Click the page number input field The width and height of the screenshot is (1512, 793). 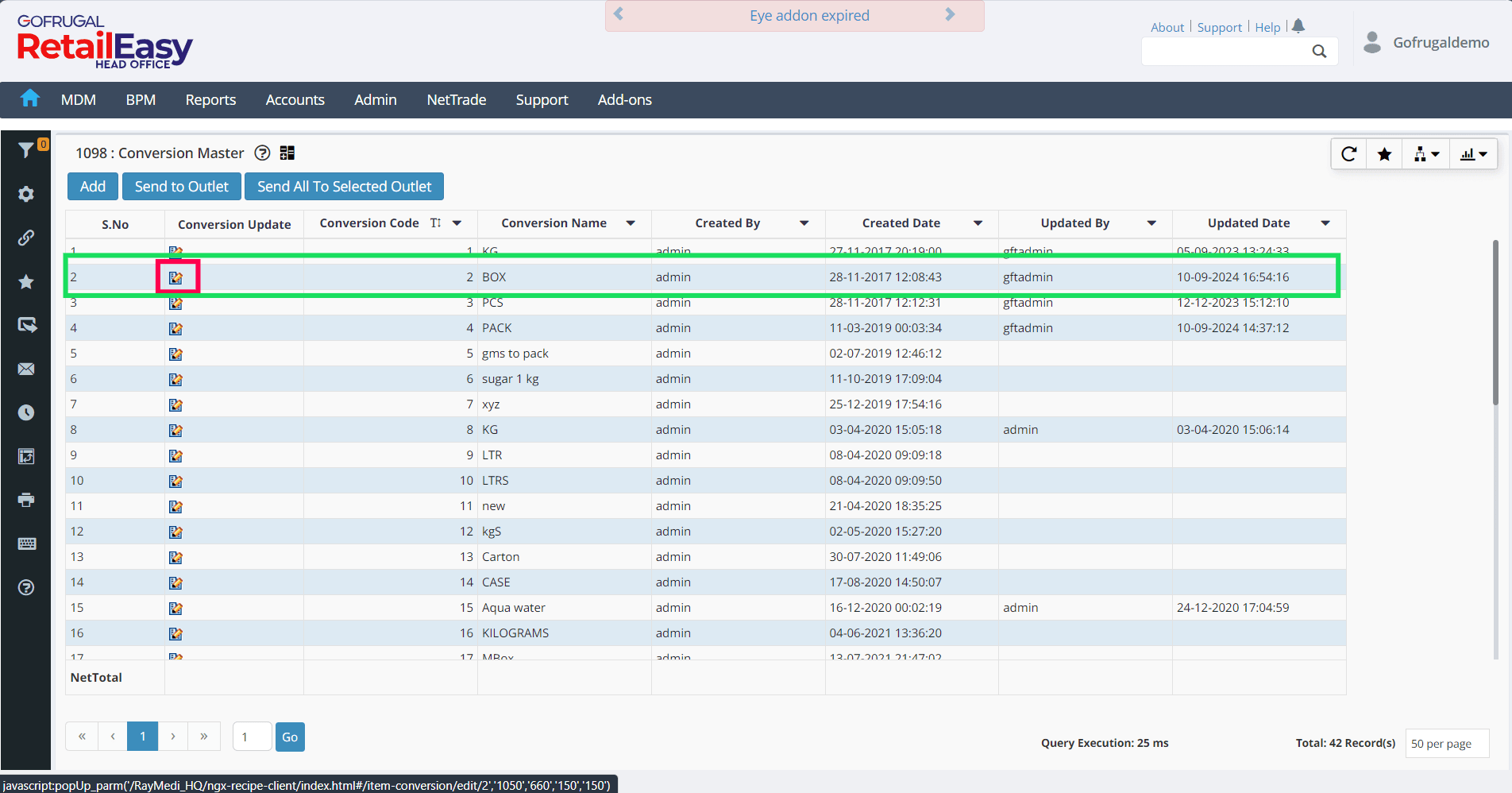click(252, 737)
